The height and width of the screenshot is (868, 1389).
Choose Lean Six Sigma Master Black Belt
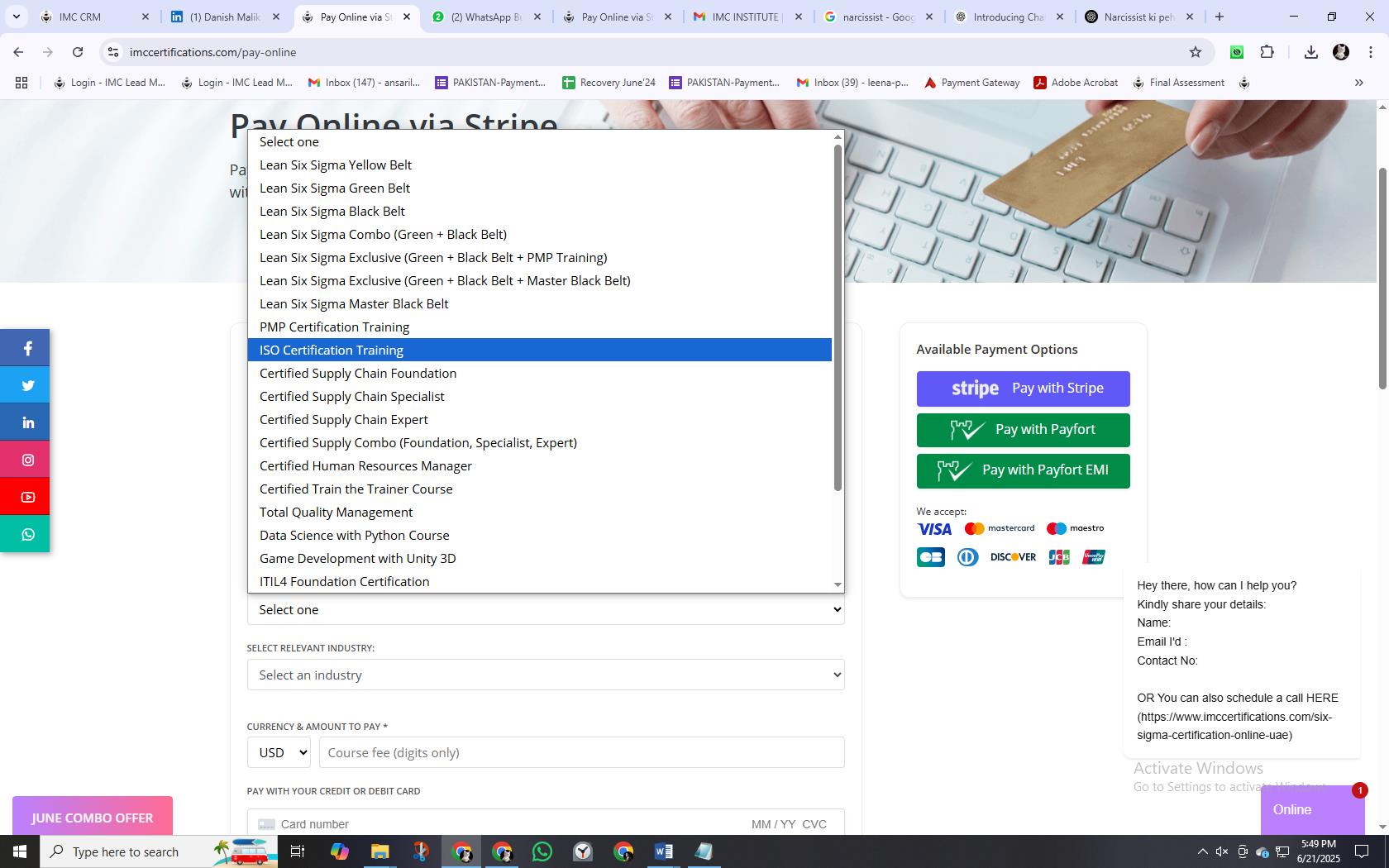coord(539,304)
